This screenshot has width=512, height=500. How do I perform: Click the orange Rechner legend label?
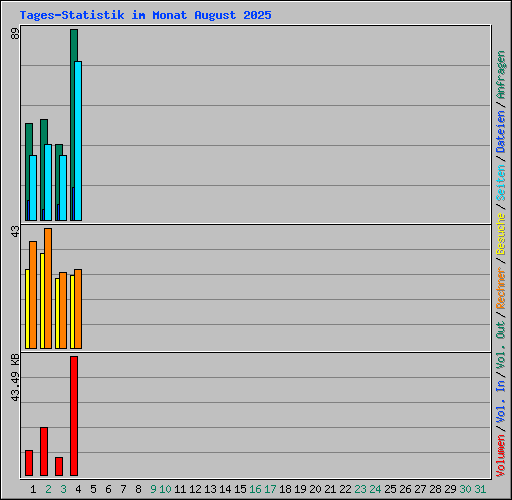pyautogui.click(x=501, y=288)
